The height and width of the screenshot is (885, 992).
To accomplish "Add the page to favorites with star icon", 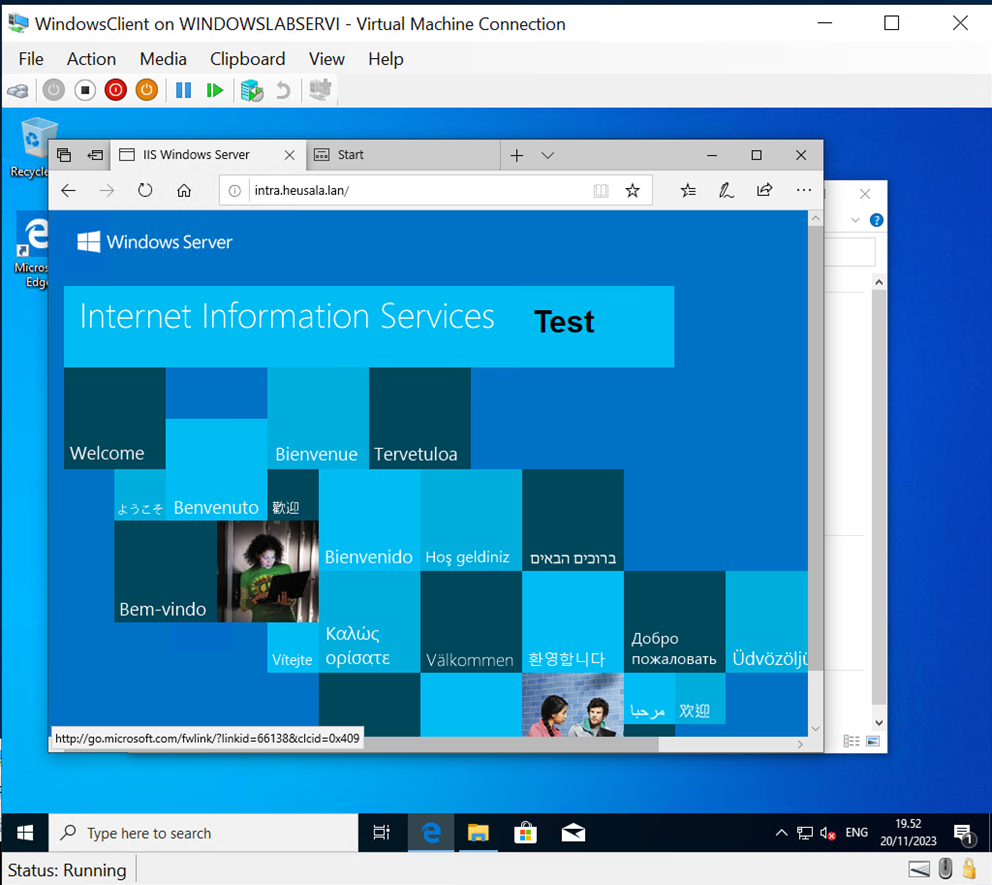I will (633, 190).
